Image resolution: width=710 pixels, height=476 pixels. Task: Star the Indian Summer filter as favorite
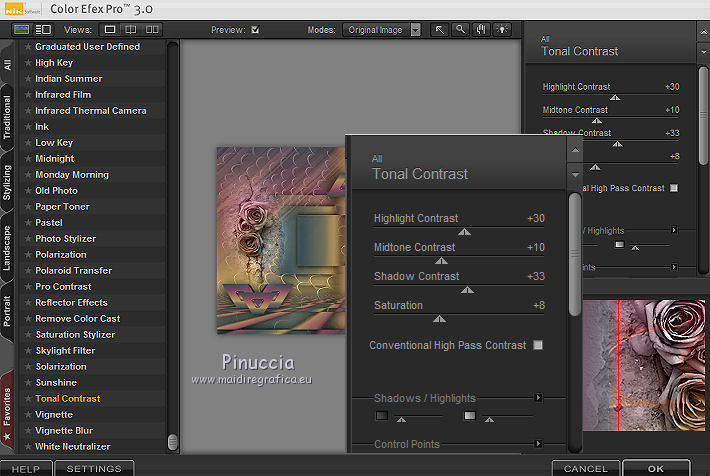coord(28,79)
